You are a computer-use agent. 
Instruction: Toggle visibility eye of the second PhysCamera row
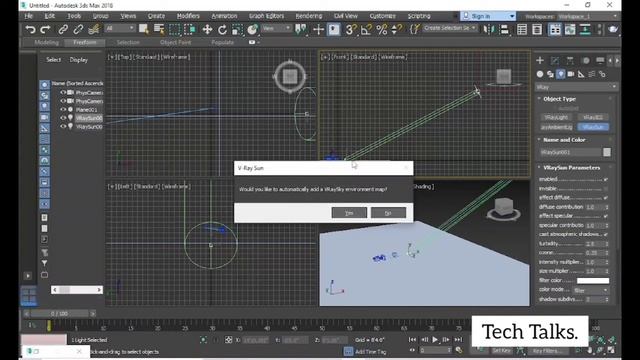(x=63, y=101)
